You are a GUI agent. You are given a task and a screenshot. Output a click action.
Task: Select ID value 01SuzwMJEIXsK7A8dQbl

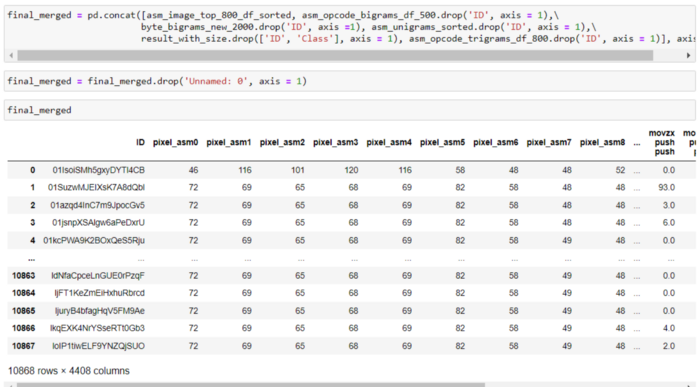(x=96, y=187)
